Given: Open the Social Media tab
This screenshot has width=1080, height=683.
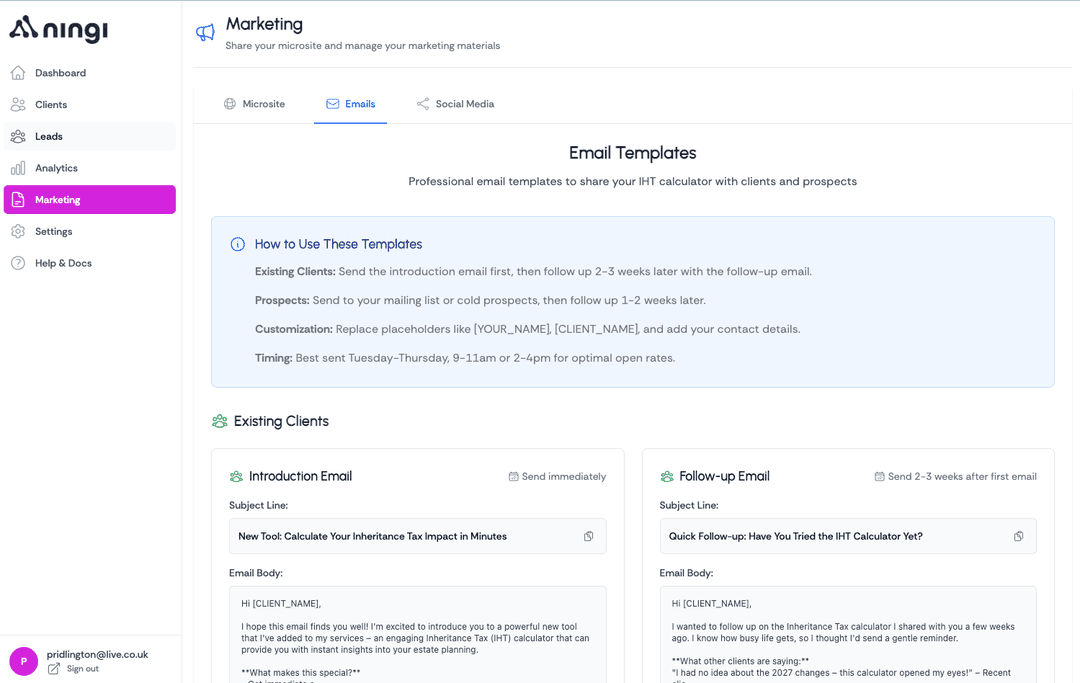Looking at the screenshot, I should tap(456, 104).
